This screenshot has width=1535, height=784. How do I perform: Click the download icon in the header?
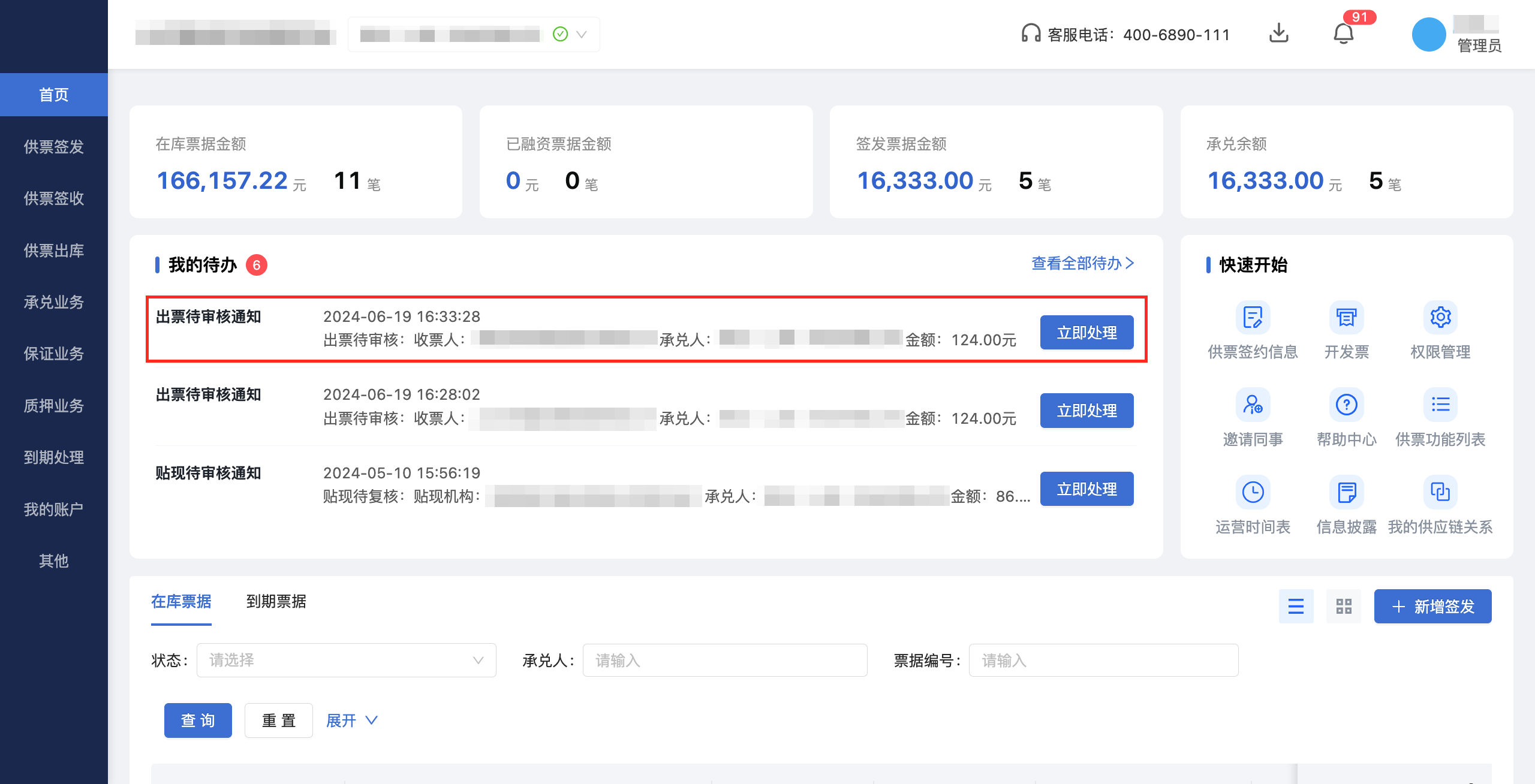coord(1279,34)
